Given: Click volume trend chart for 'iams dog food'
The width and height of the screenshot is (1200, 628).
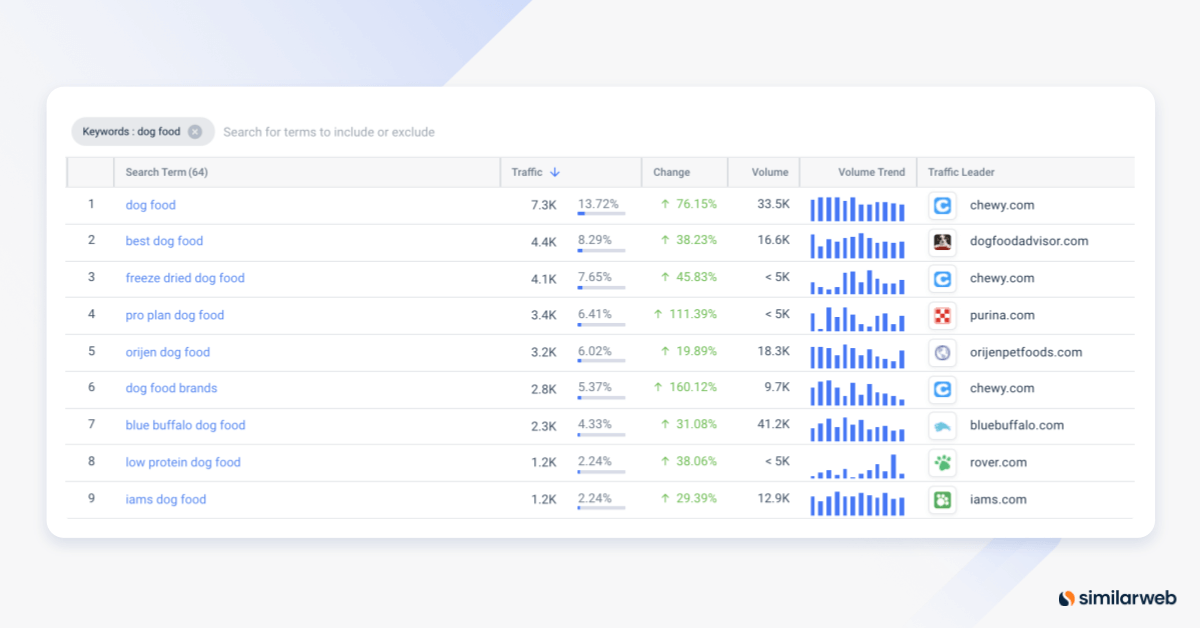Looking at the screenshot, I should tap(857, 503).
